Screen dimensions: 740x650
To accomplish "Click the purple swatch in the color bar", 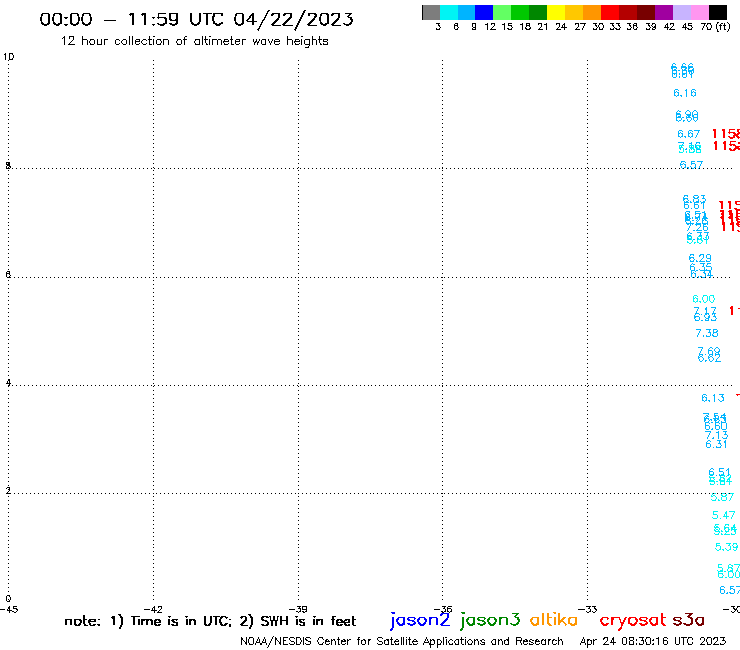I will (x=663, y=12).
